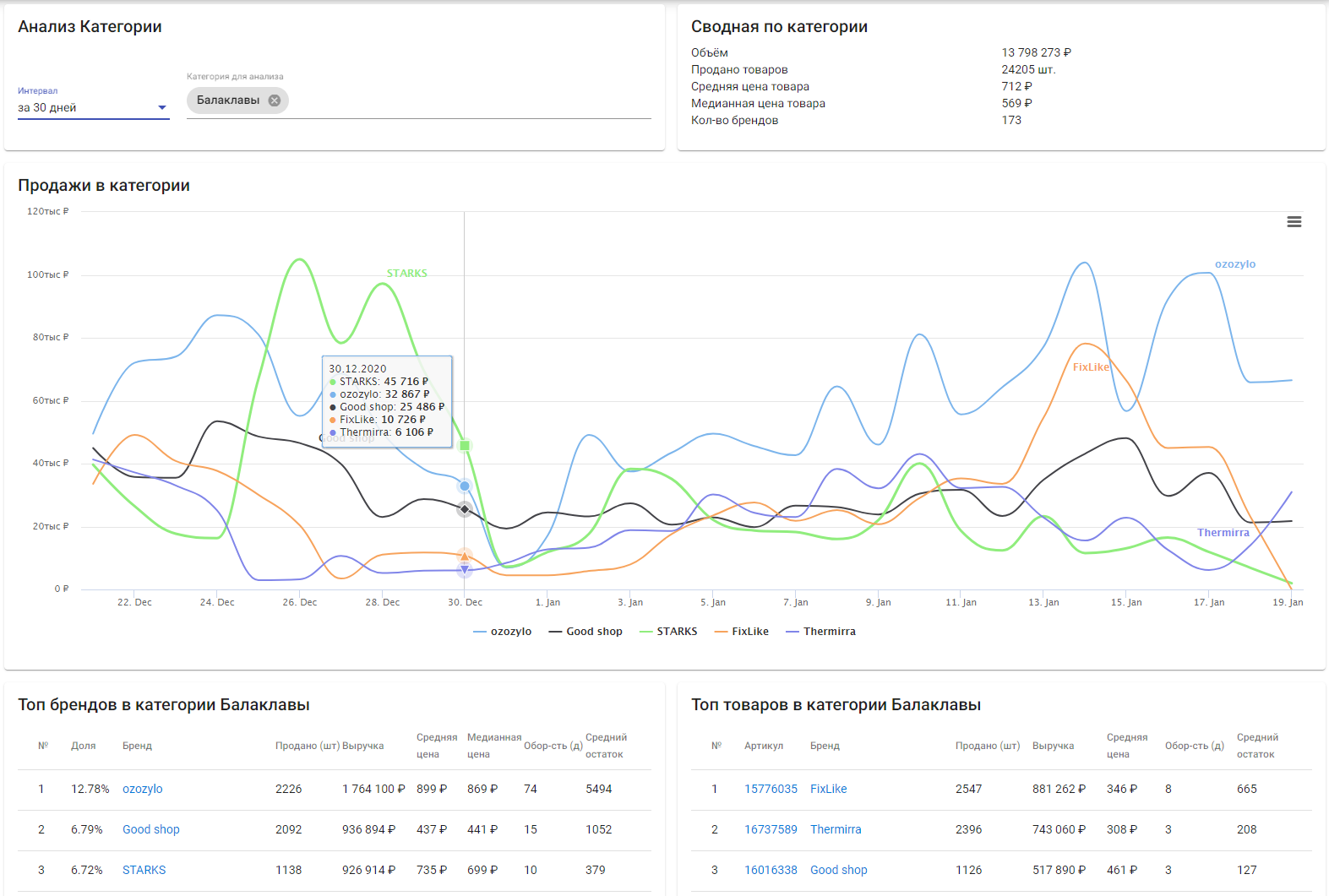The image size is (1329, 896).
Task: Open Good shop link in top brands table
Action: (150, 829)
